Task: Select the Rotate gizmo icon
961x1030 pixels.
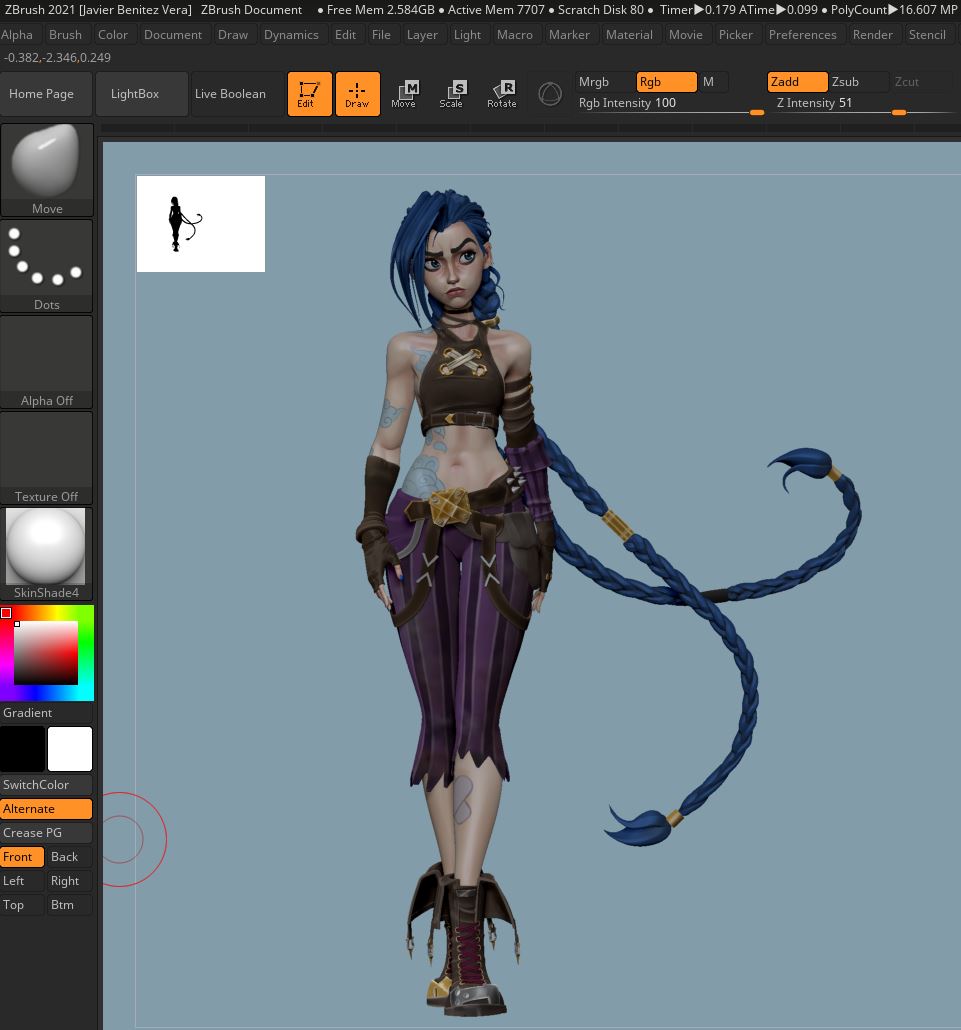Action: (501, 94)
